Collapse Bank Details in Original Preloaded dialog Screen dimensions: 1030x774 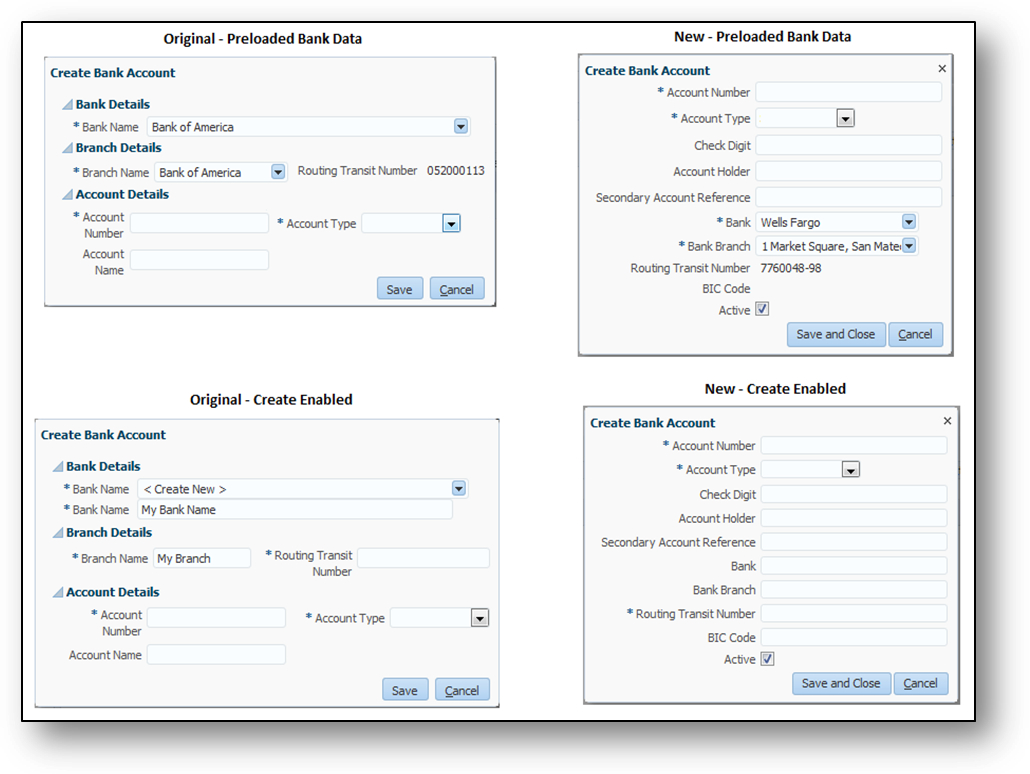click(67, 105)
